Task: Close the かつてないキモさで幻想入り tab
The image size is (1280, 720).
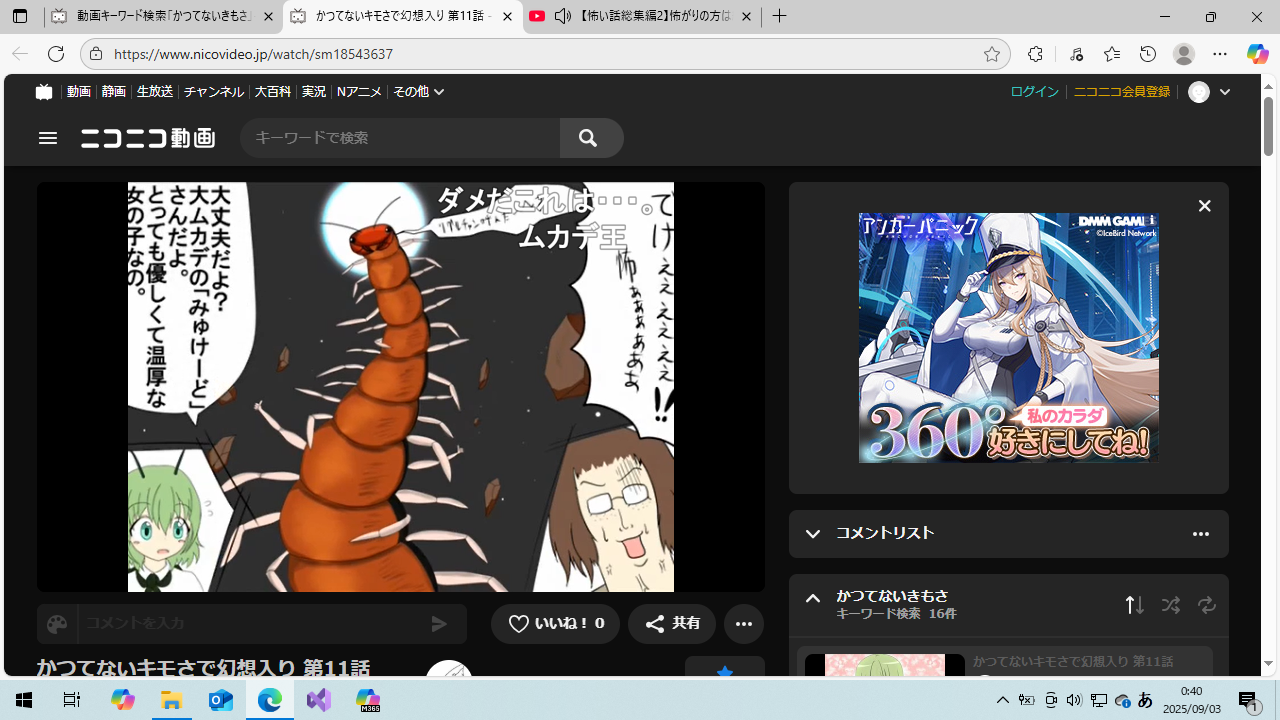Action: click(x=507, y=17)
